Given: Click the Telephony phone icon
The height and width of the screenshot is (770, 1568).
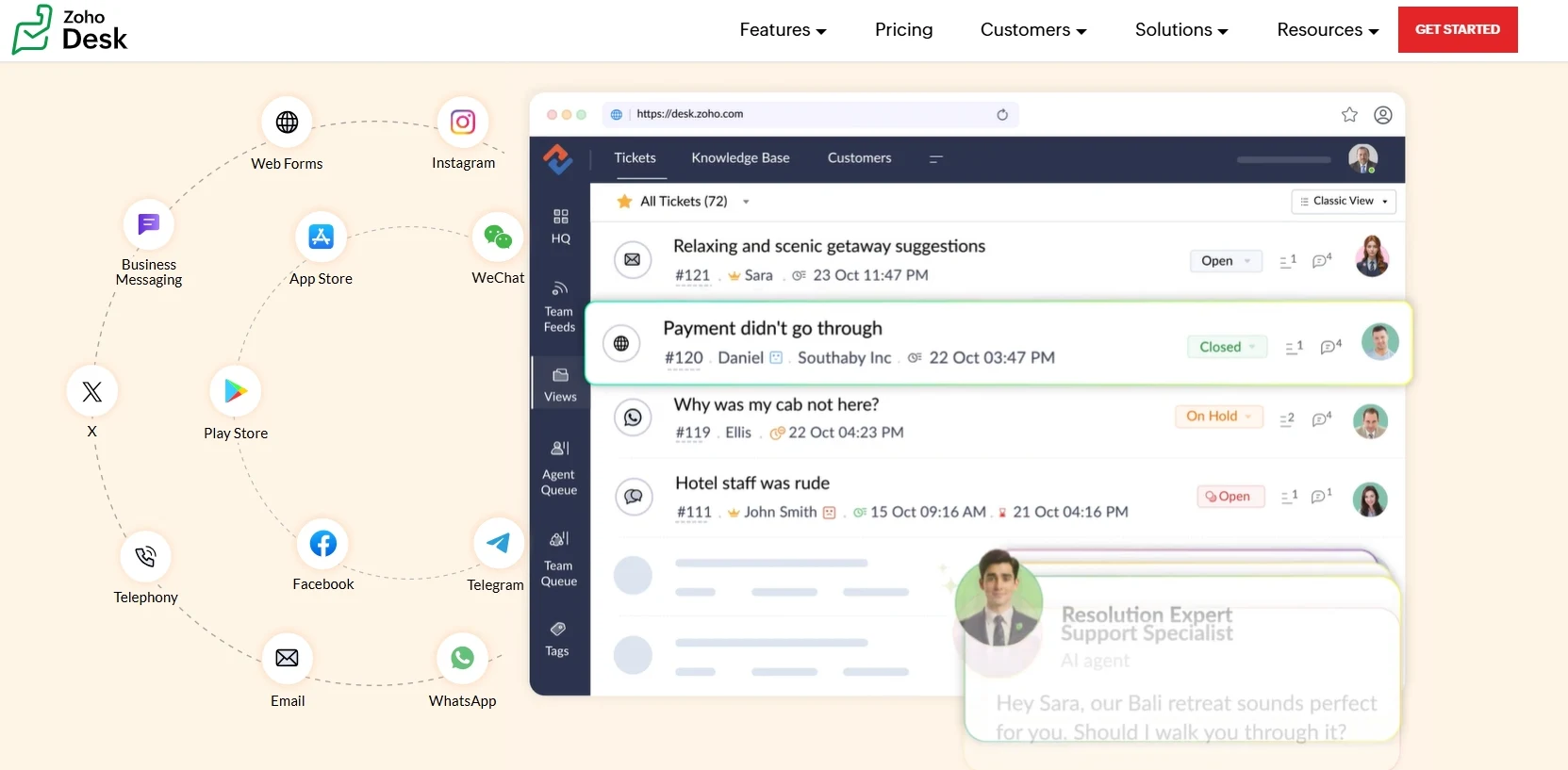Looking at the screenshot, I should (145, 557).
